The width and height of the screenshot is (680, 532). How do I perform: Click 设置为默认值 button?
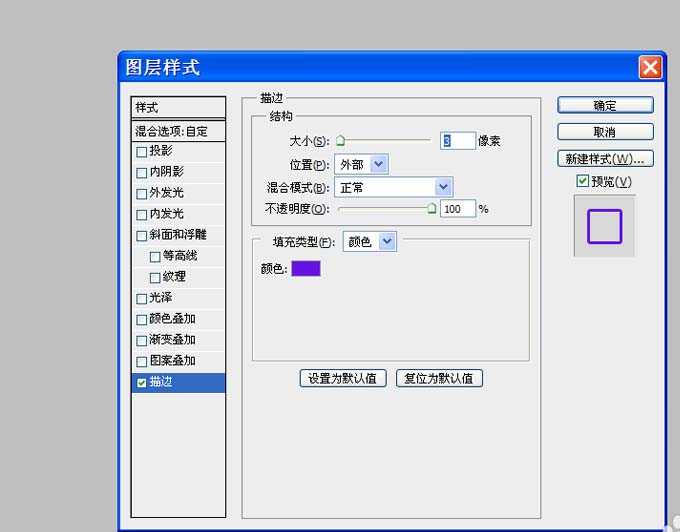pos(342,378)
